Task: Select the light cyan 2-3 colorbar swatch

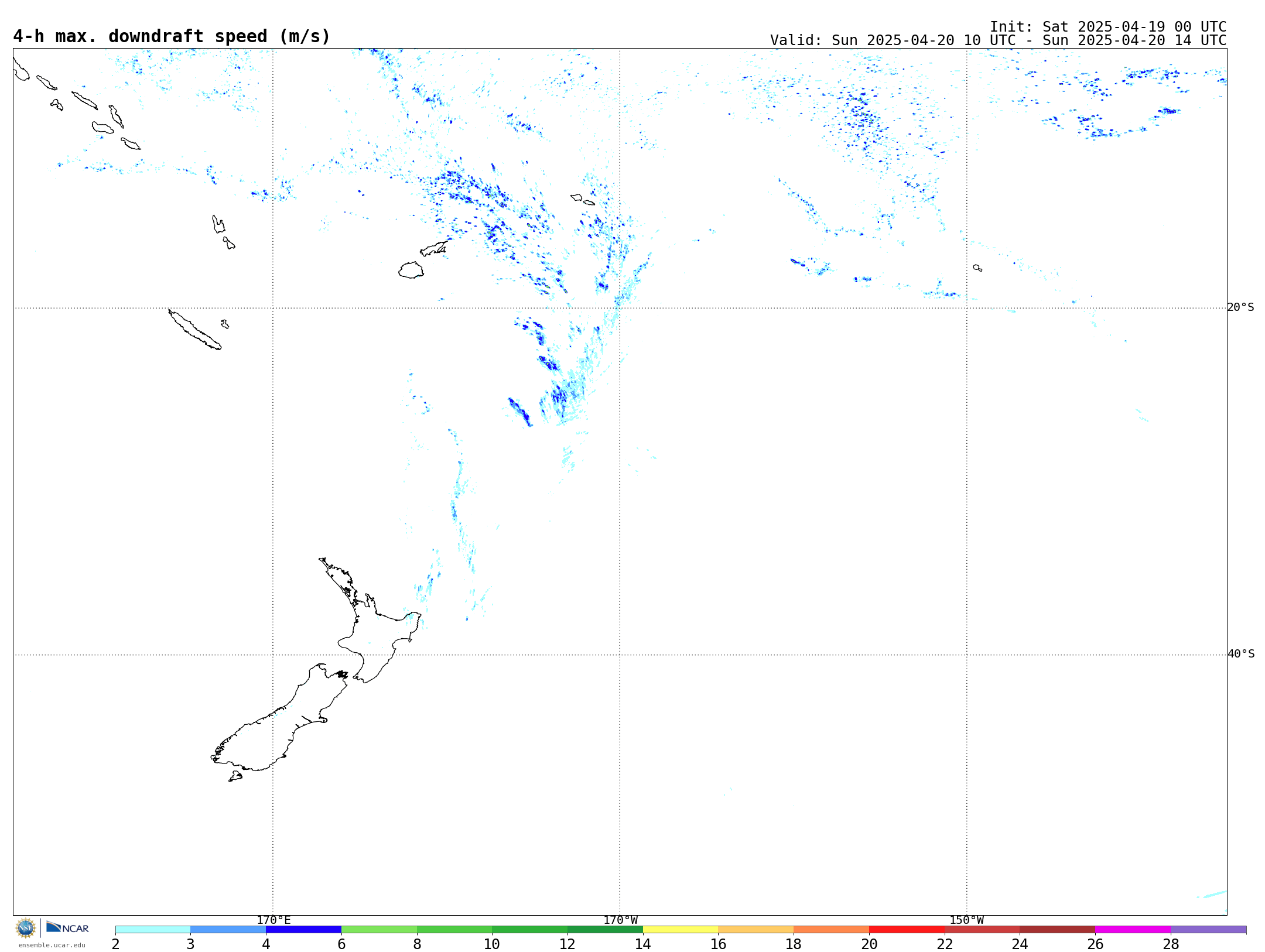Action: (x=153, y=930)
